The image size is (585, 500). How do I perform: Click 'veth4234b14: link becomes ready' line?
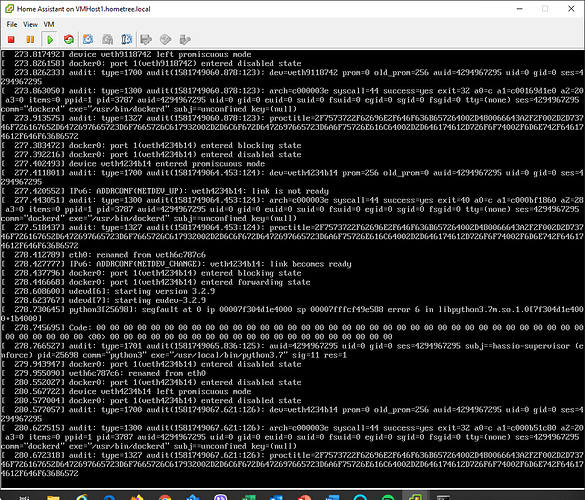(x=176, y=264)
